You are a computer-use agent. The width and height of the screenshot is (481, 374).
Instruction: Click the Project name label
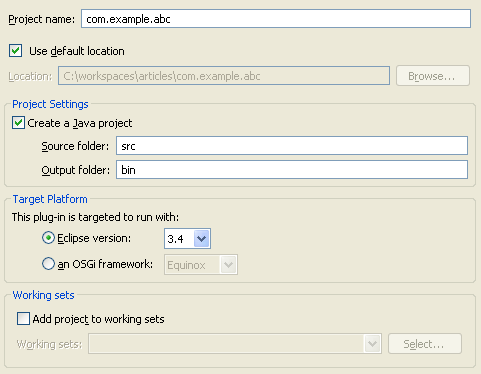coord(42,19)
